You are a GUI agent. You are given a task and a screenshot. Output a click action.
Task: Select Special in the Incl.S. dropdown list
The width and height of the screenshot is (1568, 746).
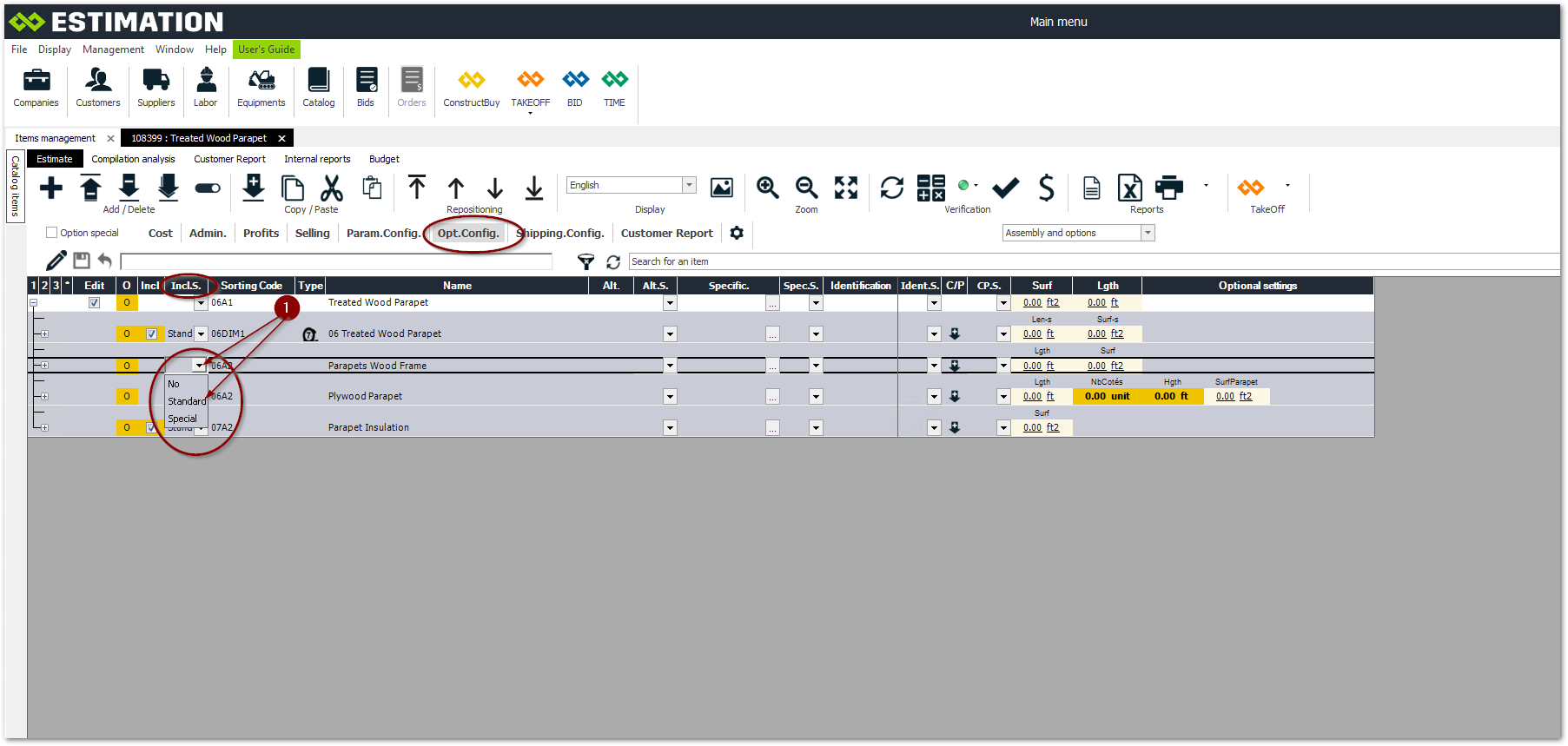click(x=182, y=419)
